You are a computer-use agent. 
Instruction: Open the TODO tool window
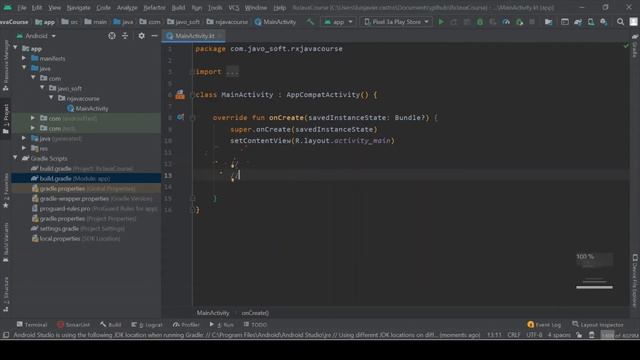click(x=255, y=324)
